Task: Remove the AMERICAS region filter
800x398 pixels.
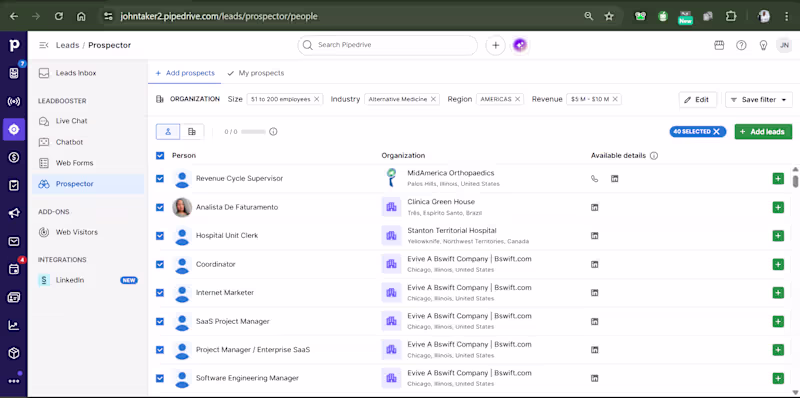Action: pyautogui.click(x=517, y=100)
